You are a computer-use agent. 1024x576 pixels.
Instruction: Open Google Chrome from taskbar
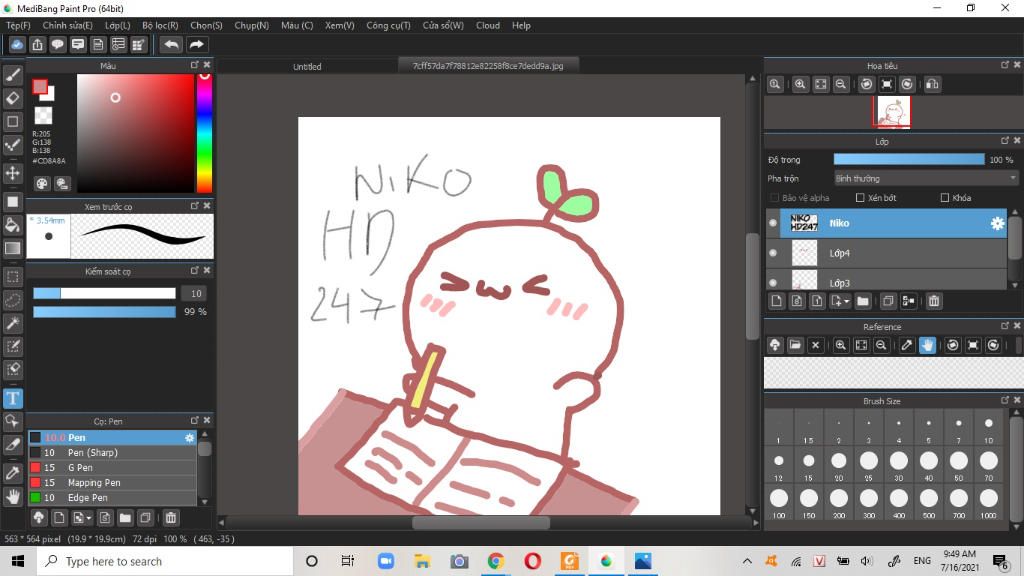pos(496,561)
